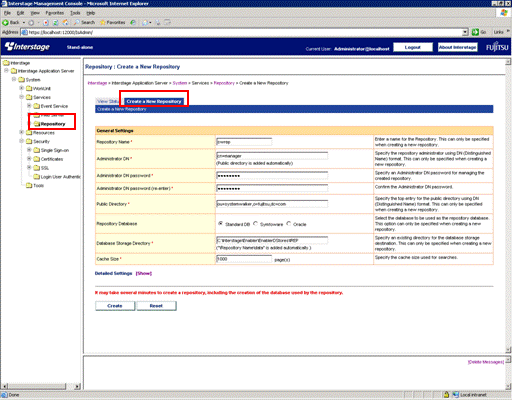Expand the Event Service tree node
The width and height of the screenshot is (512, 400).
click(29, 106)
